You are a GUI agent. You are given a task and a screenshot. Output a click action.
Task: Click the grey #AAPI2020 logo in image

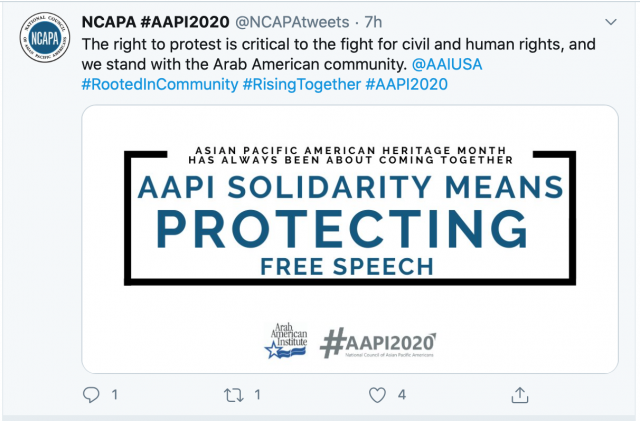coord(377,341)
